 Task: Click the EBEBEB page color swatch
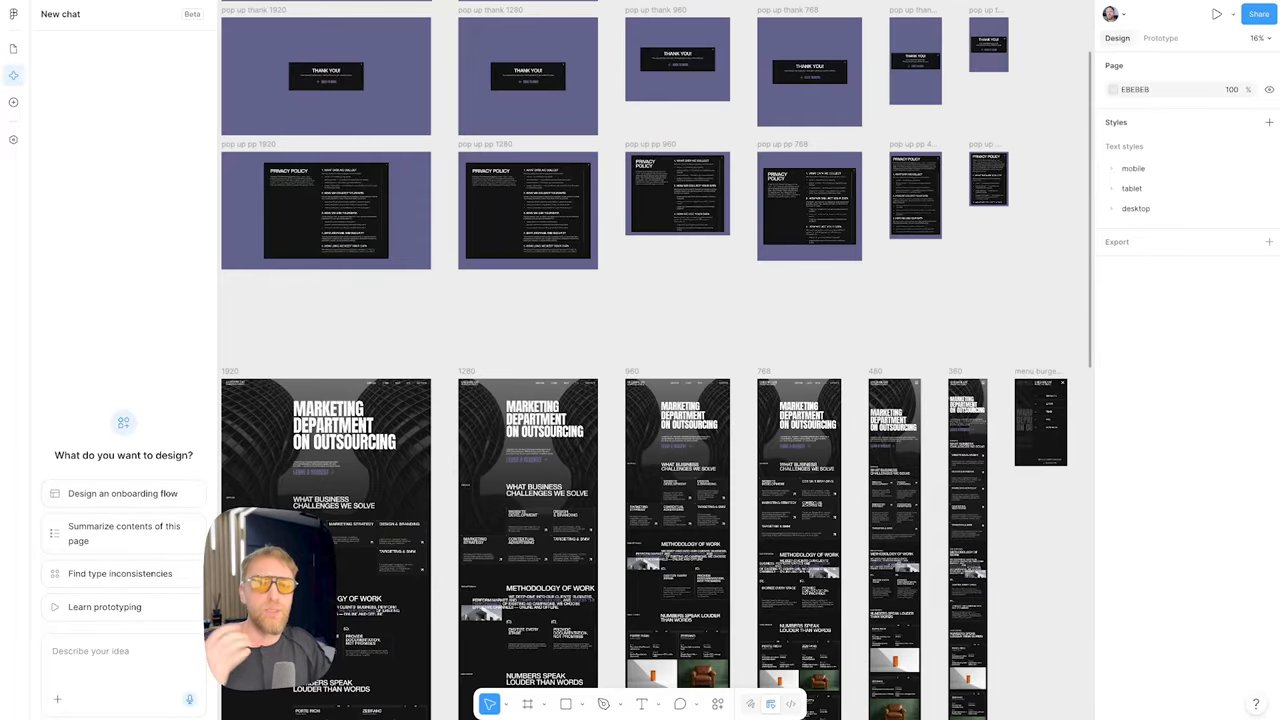[x=1113, y=90]
